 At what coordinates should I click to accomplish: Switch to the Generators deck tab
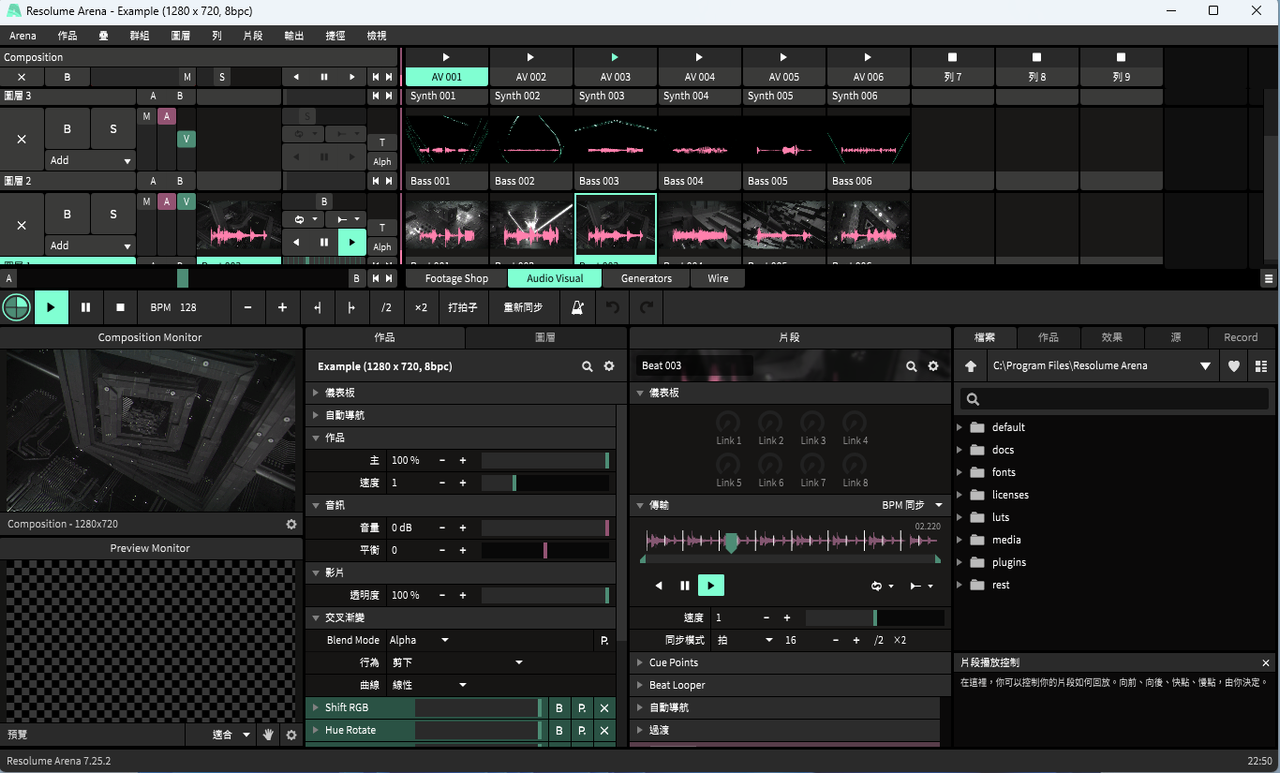click(646, 278)
